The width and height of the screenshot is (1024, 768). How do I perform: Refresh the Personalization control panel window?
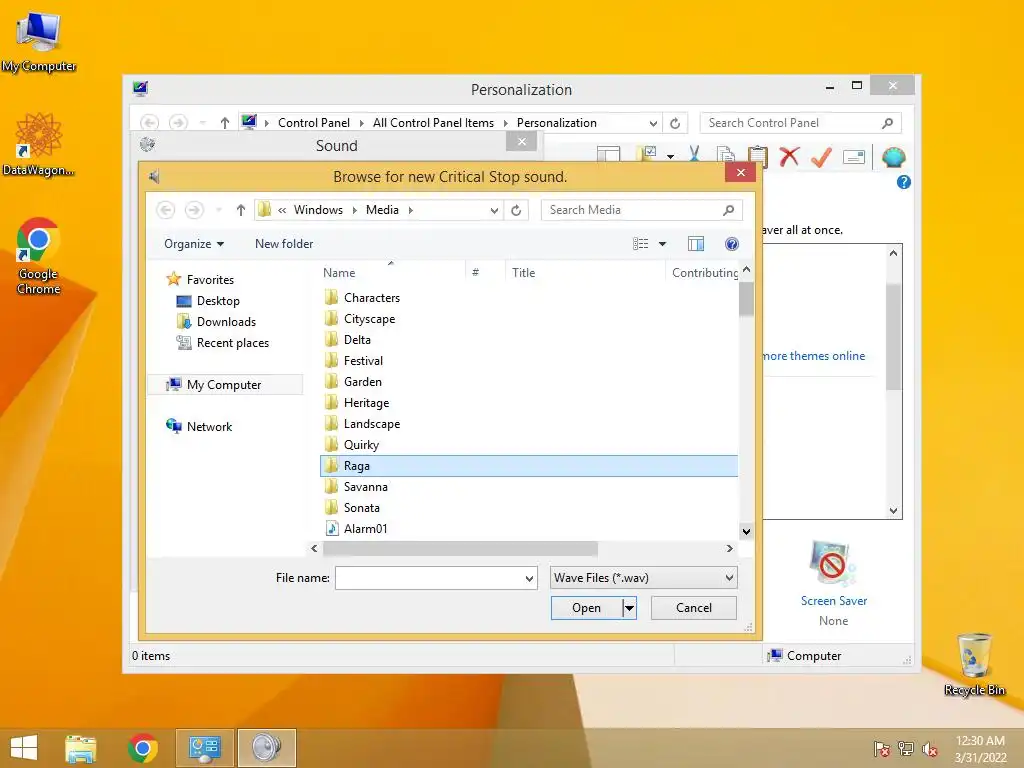[675, 123]
